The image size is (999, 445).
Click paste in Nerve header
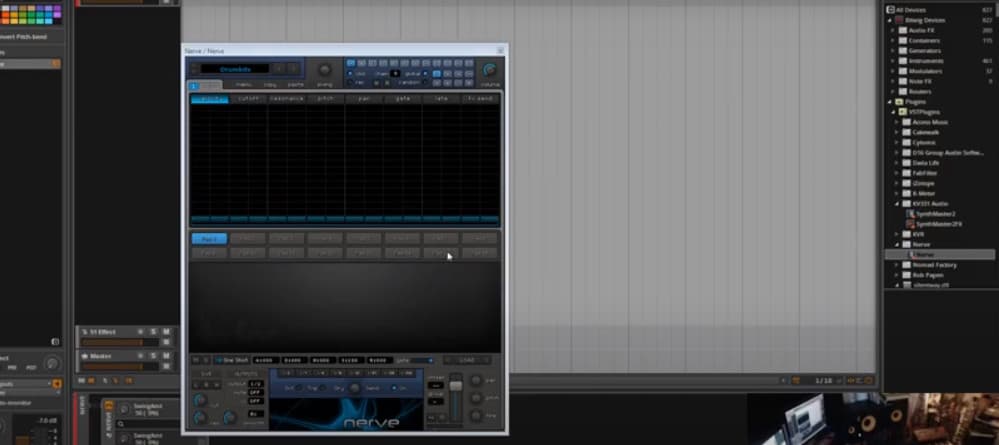coord(296,84)
